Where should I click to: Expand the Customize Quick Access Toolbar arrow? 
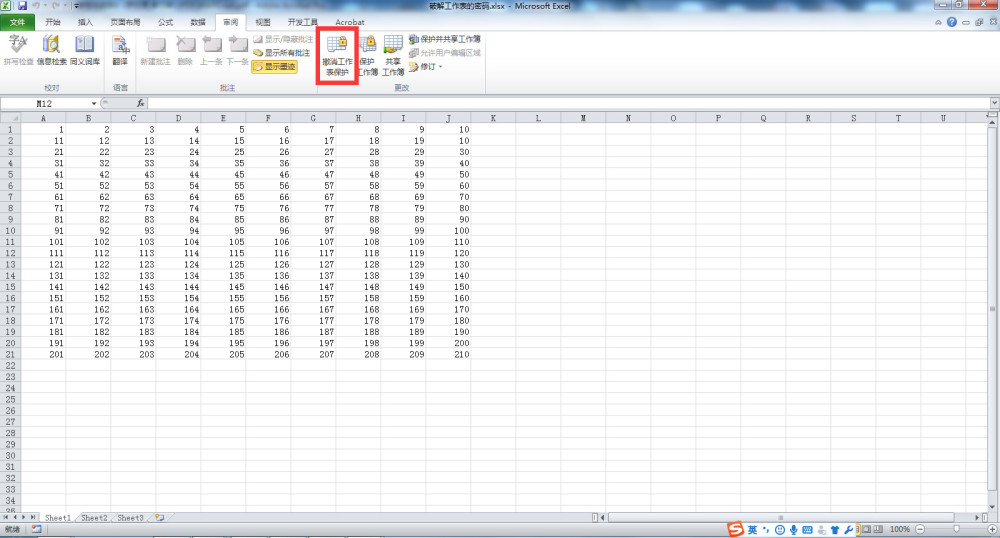[x=76, y=6]
